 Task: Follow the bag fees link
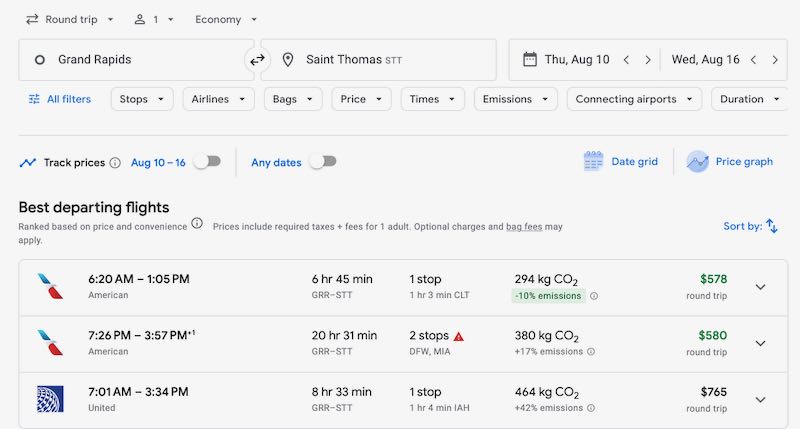(524, 227)
